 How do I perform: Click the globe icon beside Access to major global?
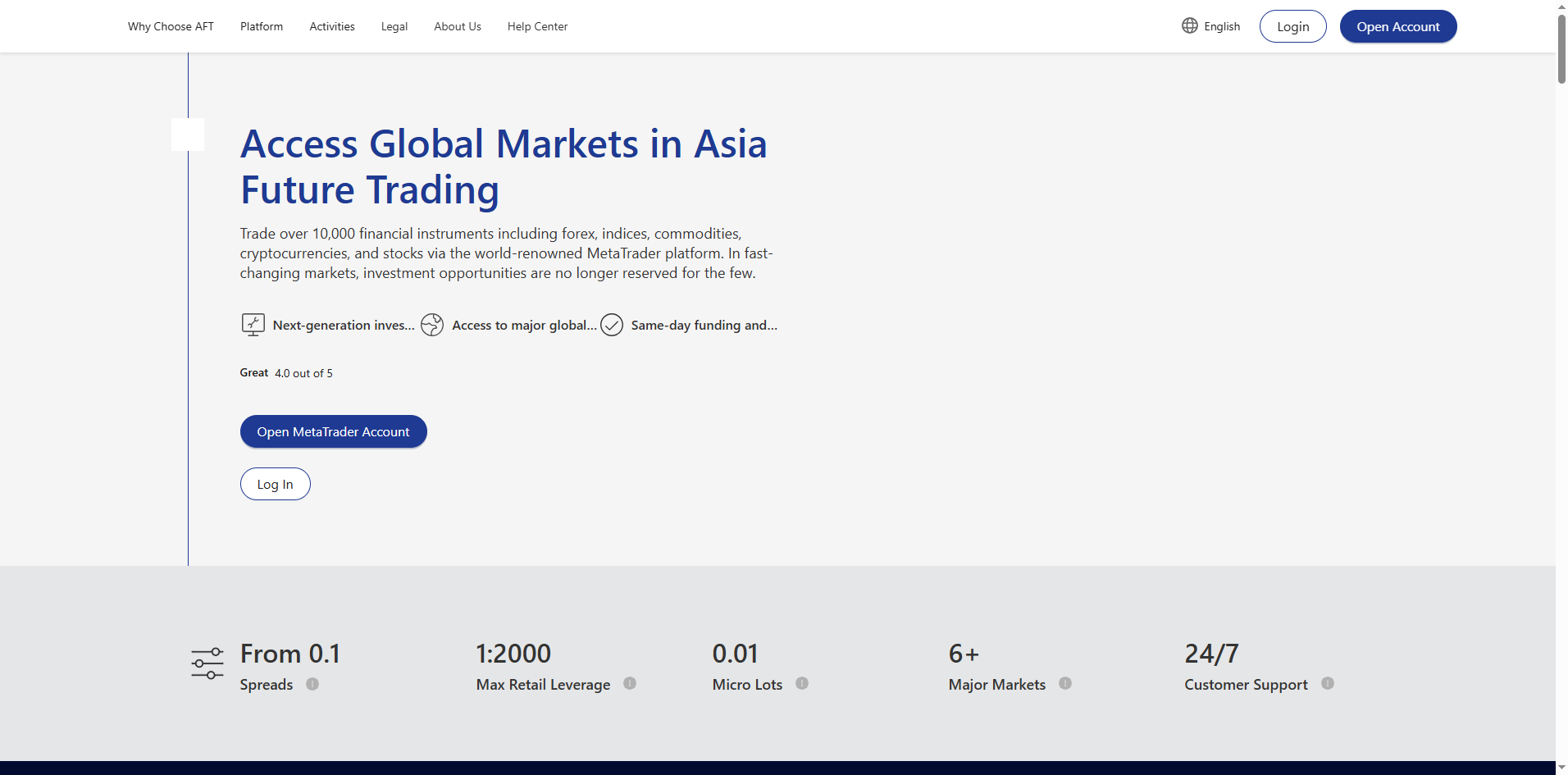432,325
